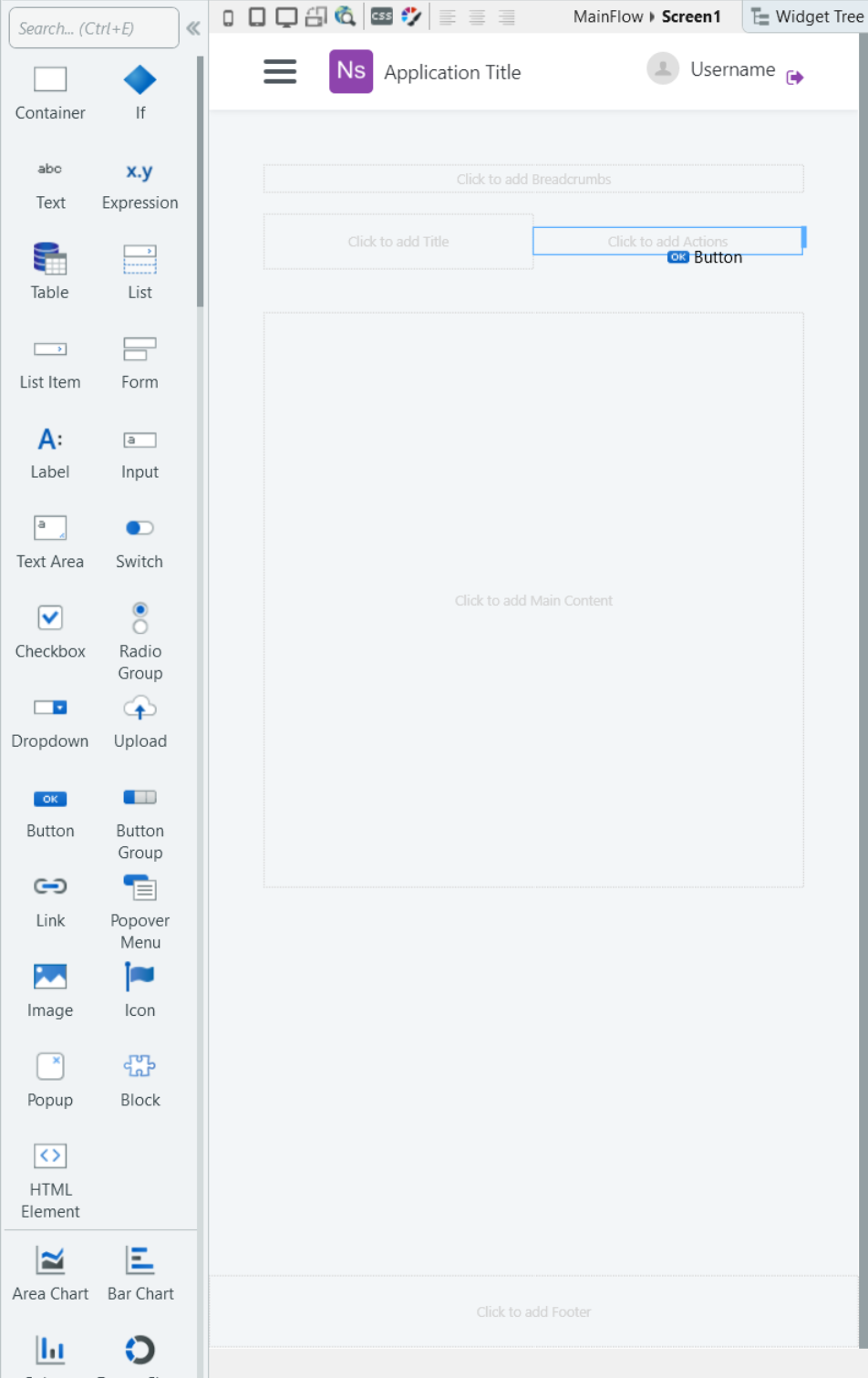Click to add Breadcrumbs placeholder

(x=533, y=179)
